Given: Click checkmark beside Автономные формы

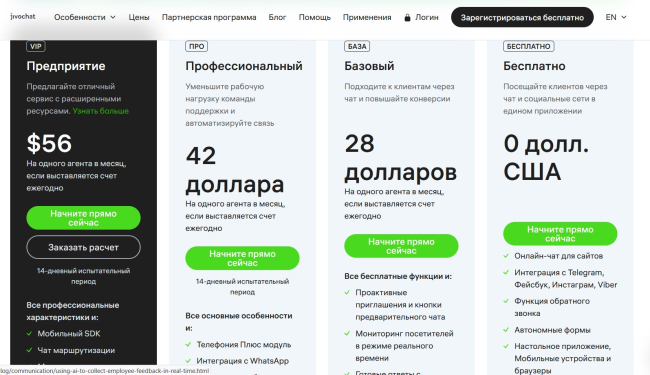Looking at the screenshot, I should [x=506, y=330].
